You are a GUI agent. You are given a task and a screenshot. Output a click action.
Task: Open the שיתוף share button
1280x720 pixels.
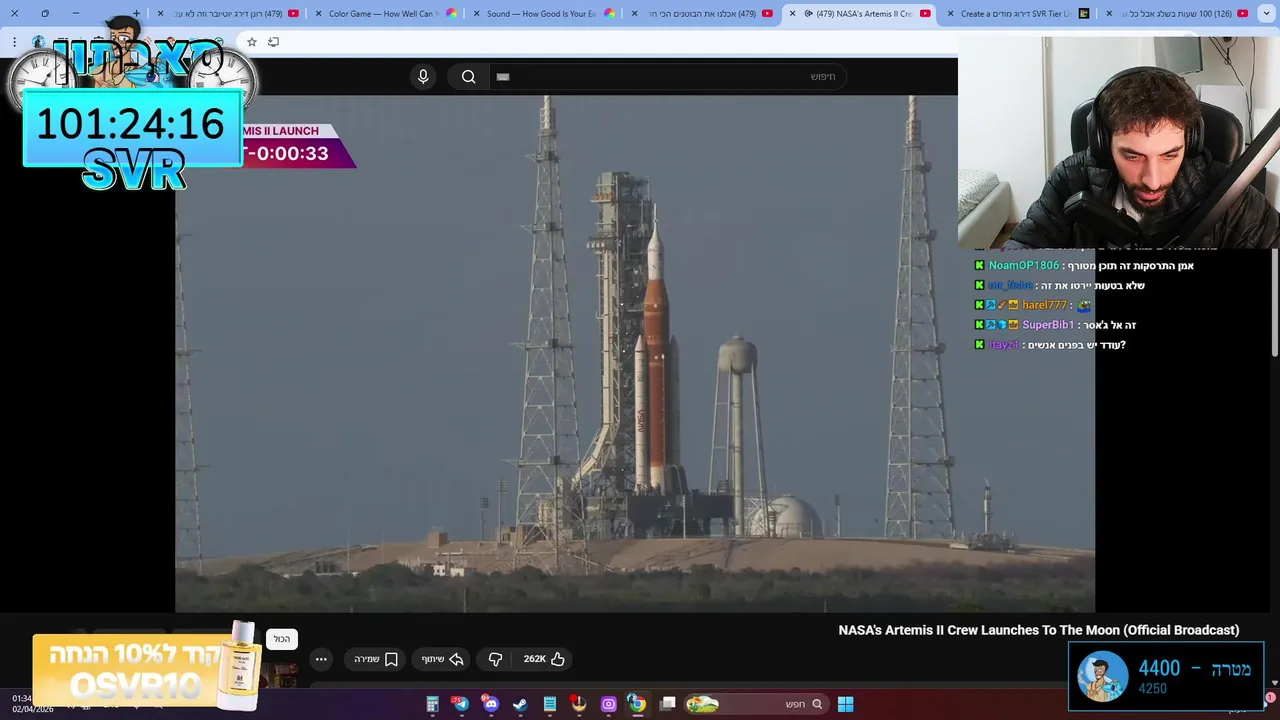click(442, 659)
